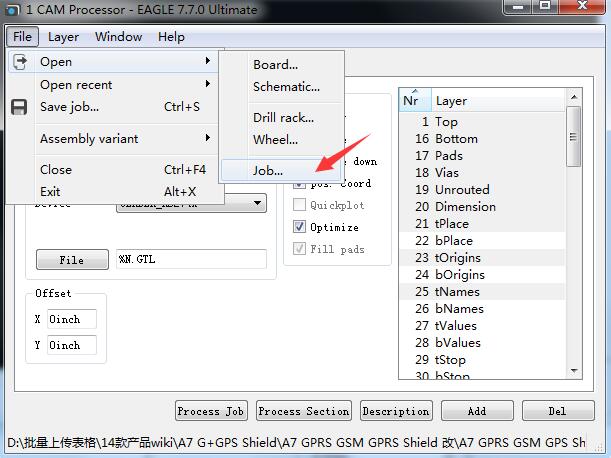Screen dimensions: 611x458
Task: Expand Assembly variant submenu
Action: [x=113, y=138]
